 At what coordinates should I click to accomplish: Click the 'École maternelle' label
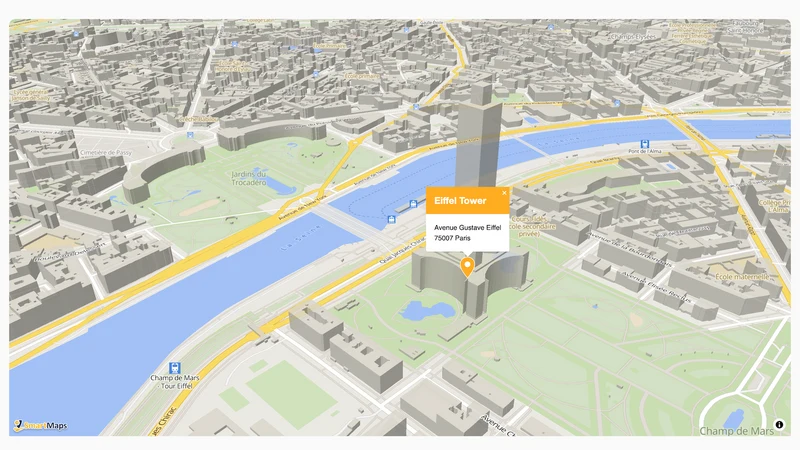tap(742, 277)
